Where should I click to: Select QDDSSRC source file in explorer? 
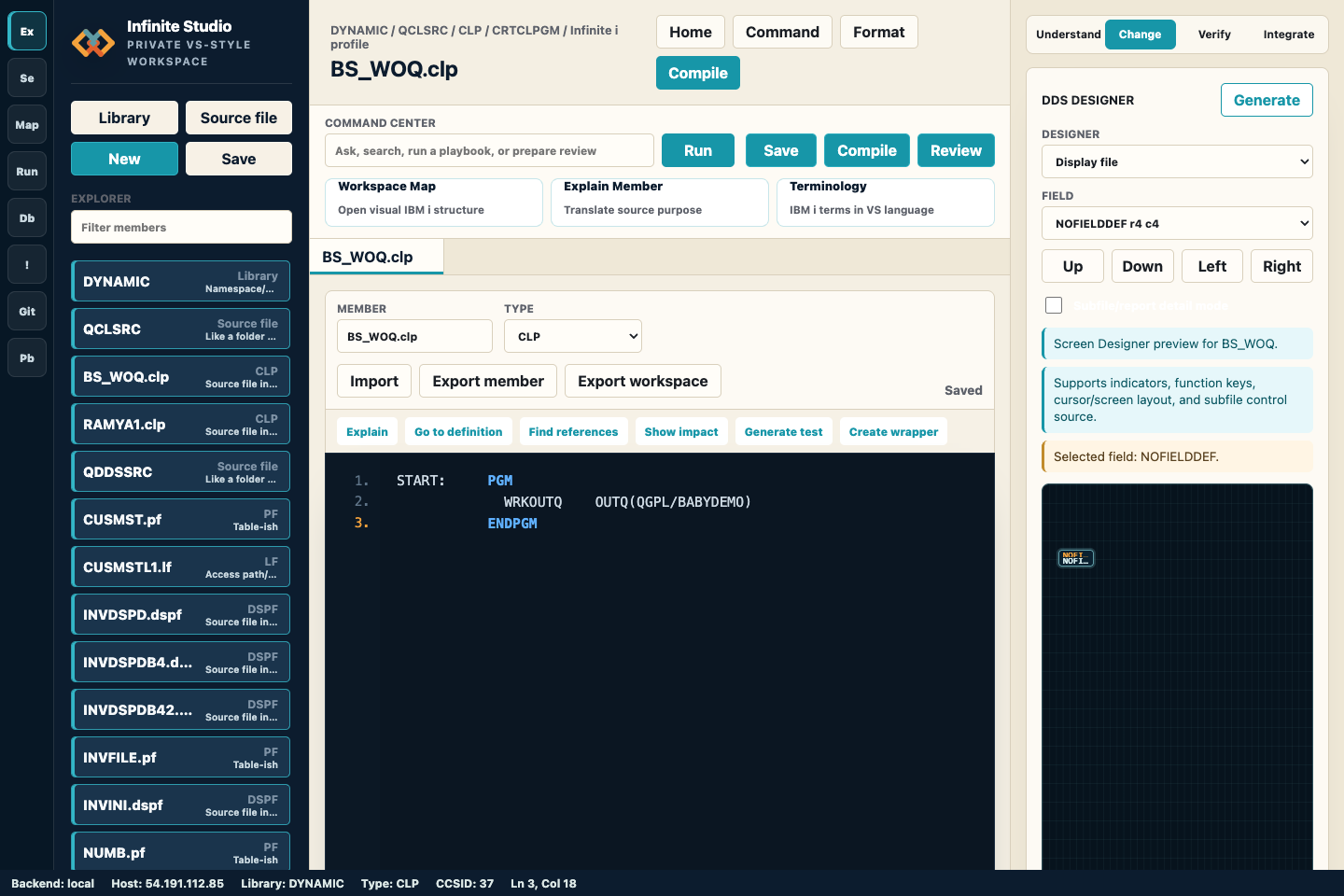(x=181, y=471)
